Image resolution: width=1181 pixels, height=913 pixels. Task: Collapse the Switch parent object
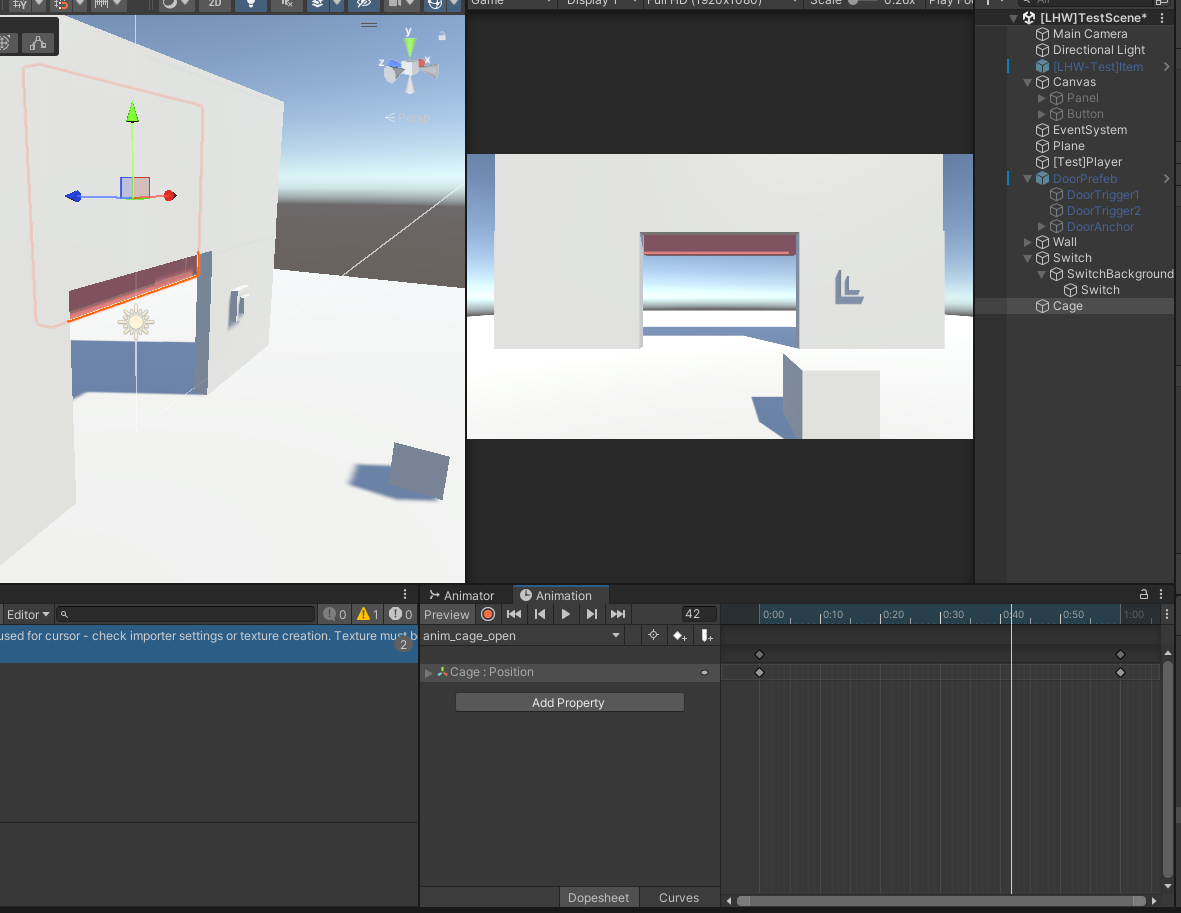point(1027,258)
